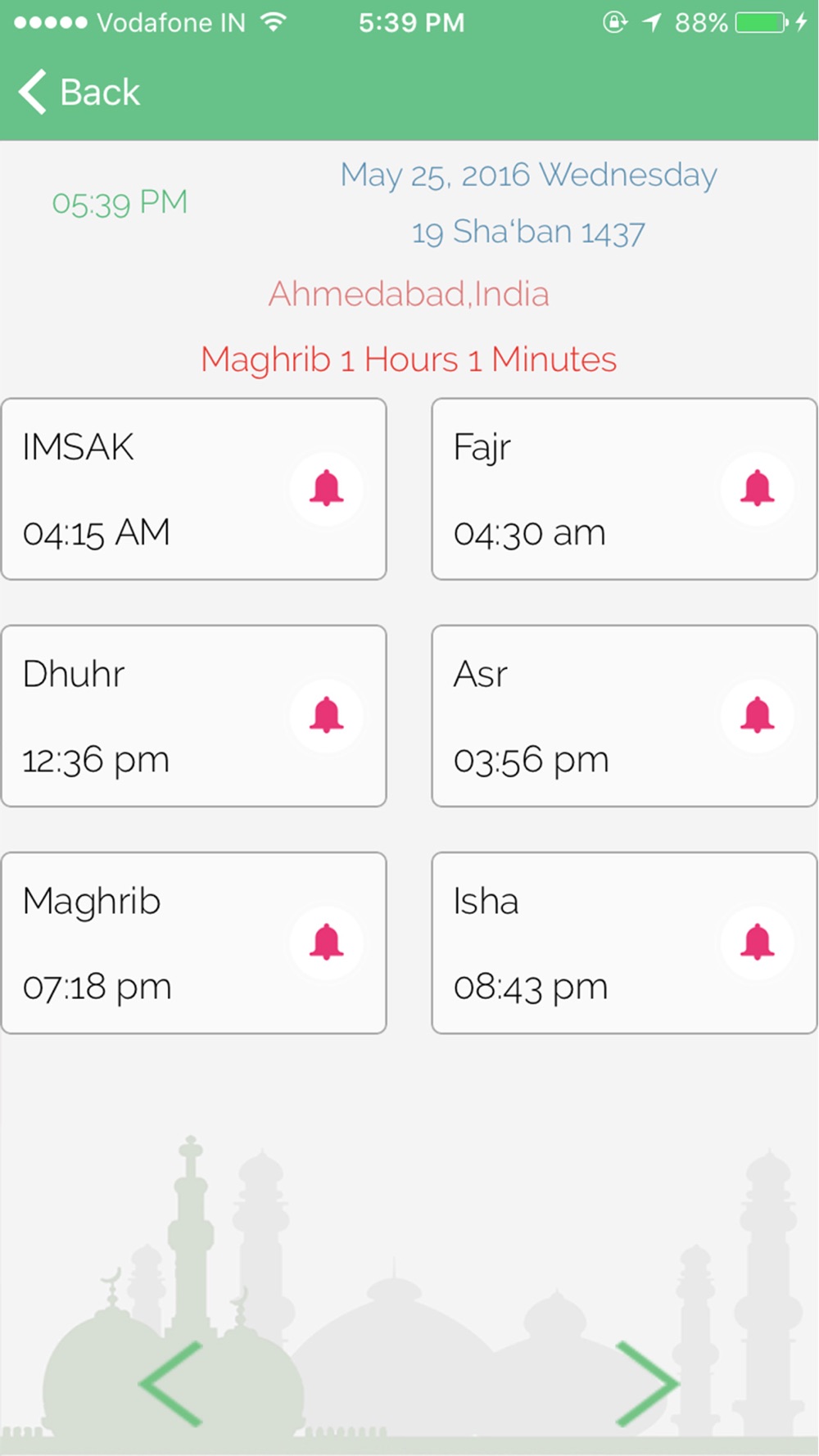This screenshot has height=1456, width=819.
Task: Enable the Asr prayer bell notification
Action: [757, 716]
